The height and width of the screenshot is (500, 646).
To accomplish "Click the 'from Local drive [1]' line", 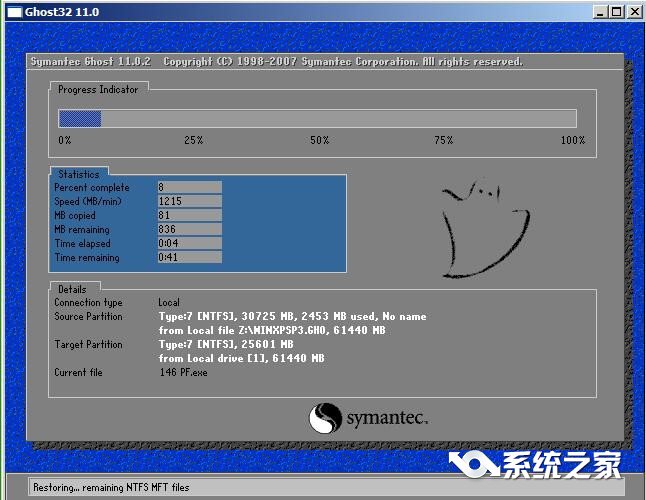I will tap(241, 358).
